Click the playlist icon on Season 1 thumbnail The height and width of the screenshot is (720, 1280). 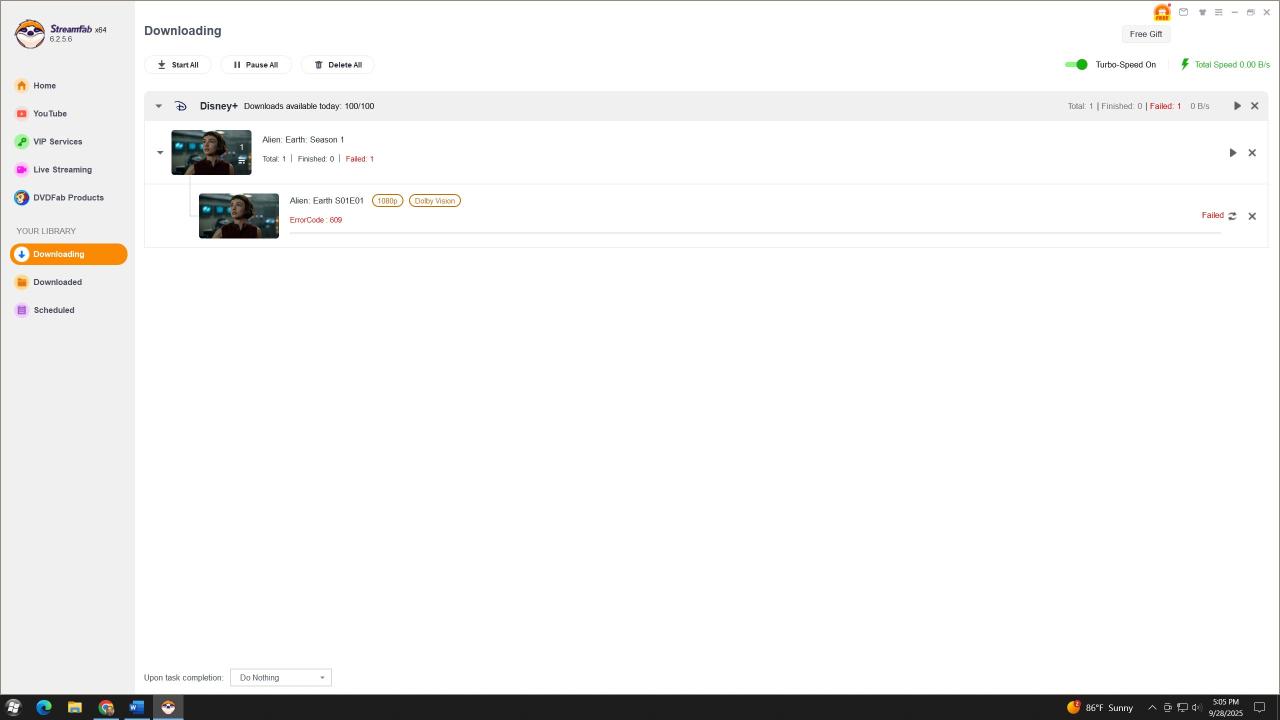[x=241, y=160]
